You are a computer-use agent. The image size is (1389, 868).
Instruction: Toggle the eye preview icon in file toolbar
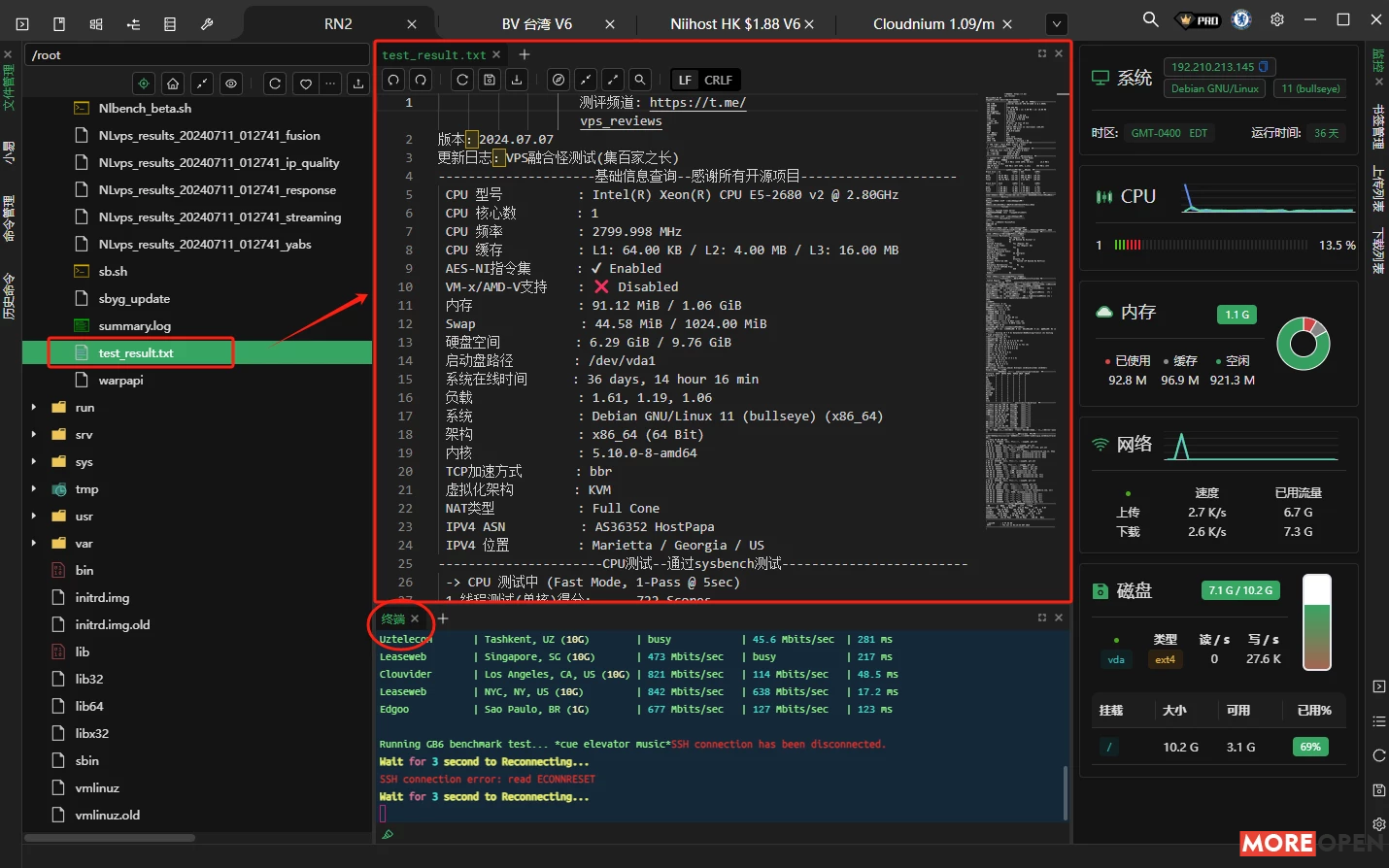pos(231,83)
